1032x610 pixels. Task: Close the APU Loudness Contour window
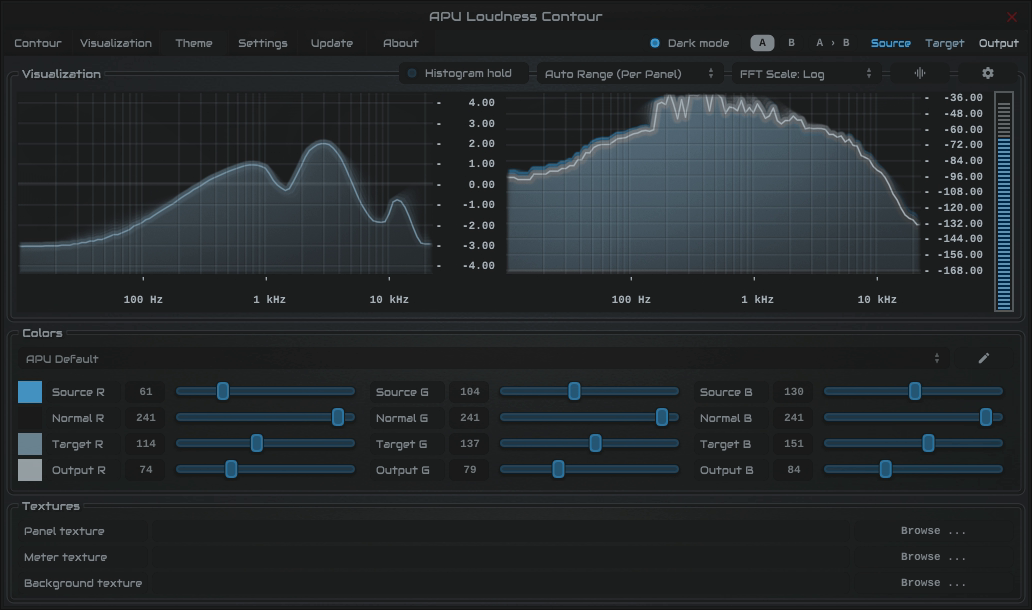1012,16
